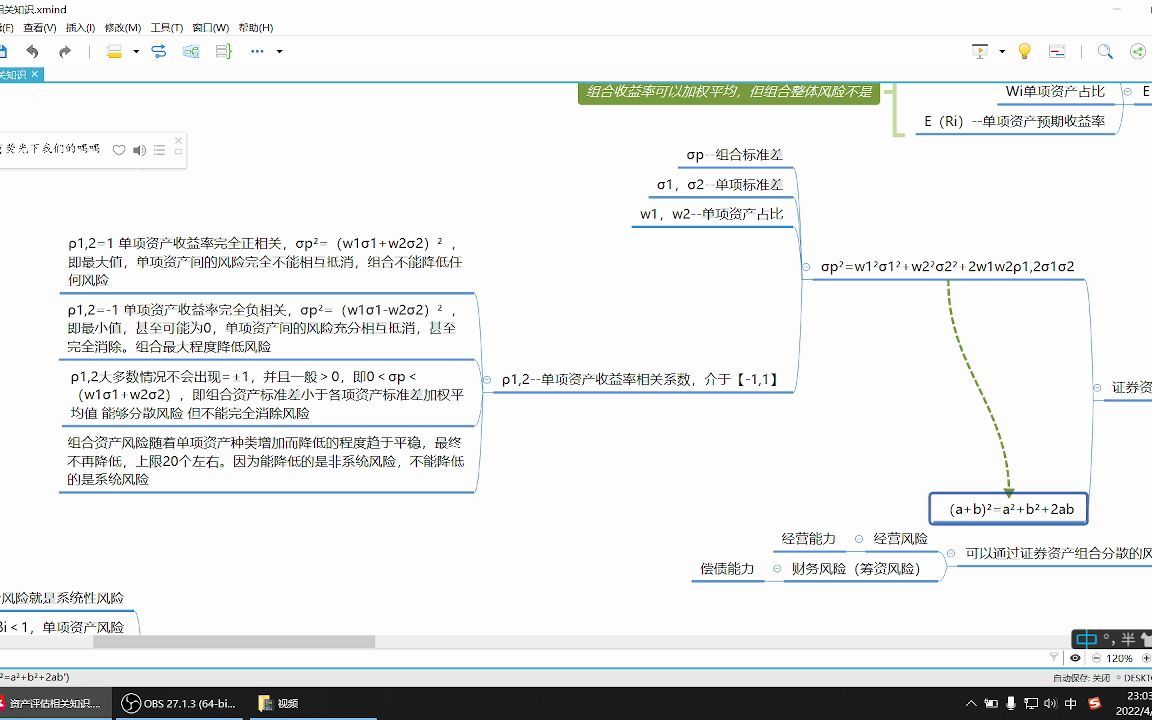Viewport: 1152px width, 720px height.
Task: Select the Relationship curved-arrow tool icon
Action: pyautogui.click(x=160, y=51)
